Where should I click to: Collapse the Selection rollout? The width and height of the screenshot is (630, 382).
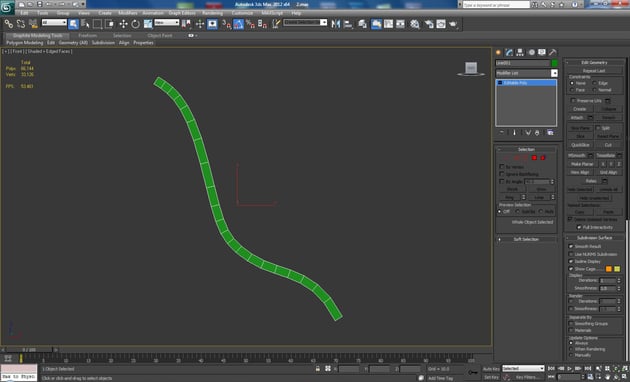(x=526, y=149)
